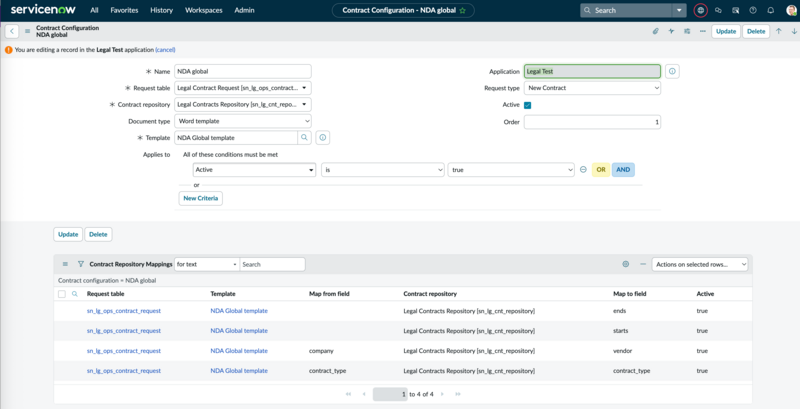This screenshot has width=800, height=409.
Task: Open the list personalize gear icon
Action: pyautogui.click(x=626, y=264)
